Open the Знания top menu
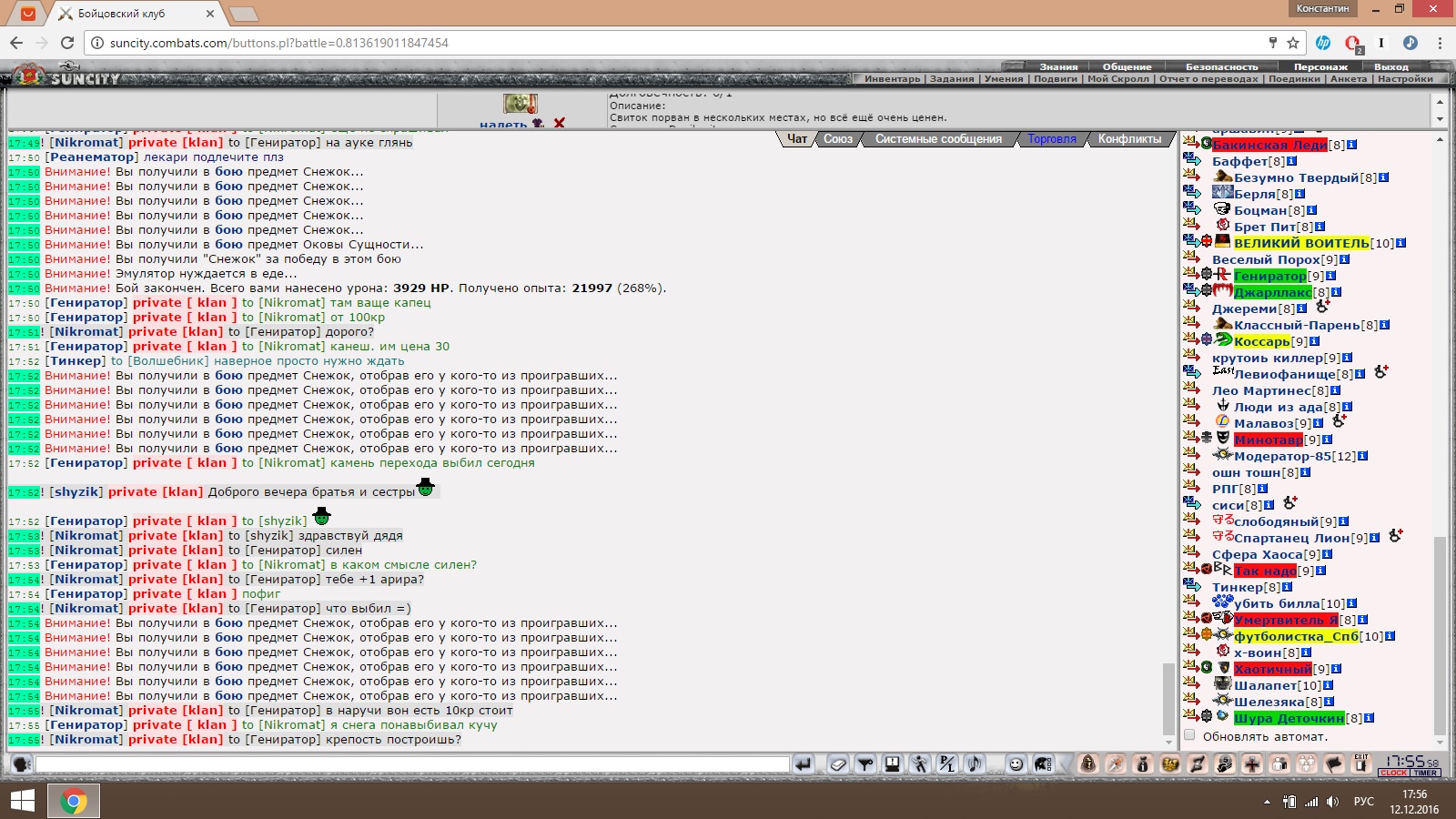This screenshot has height=819, width=1456. tap(1058, 66)
